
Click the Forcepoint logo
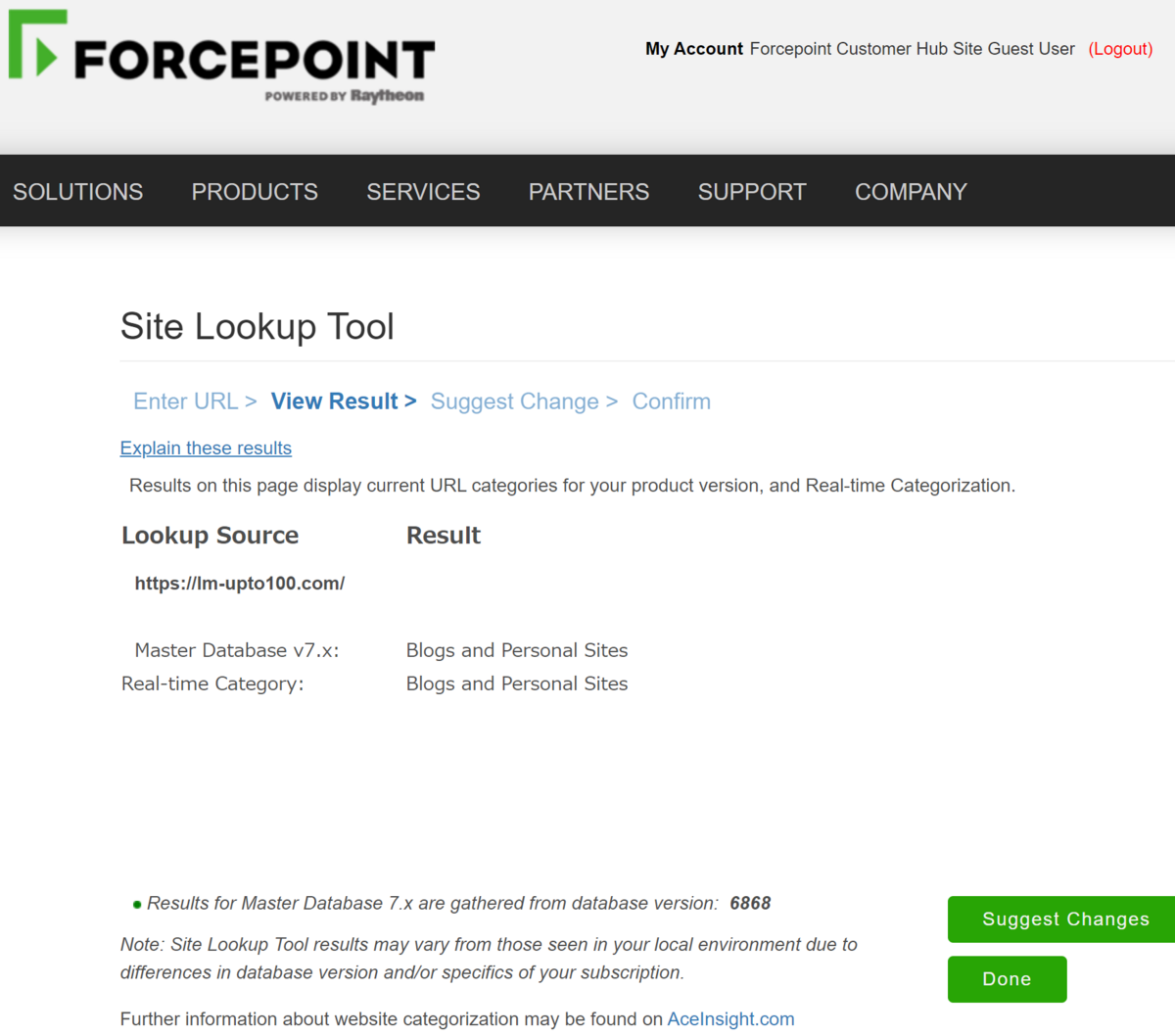(x=221, y=58)
